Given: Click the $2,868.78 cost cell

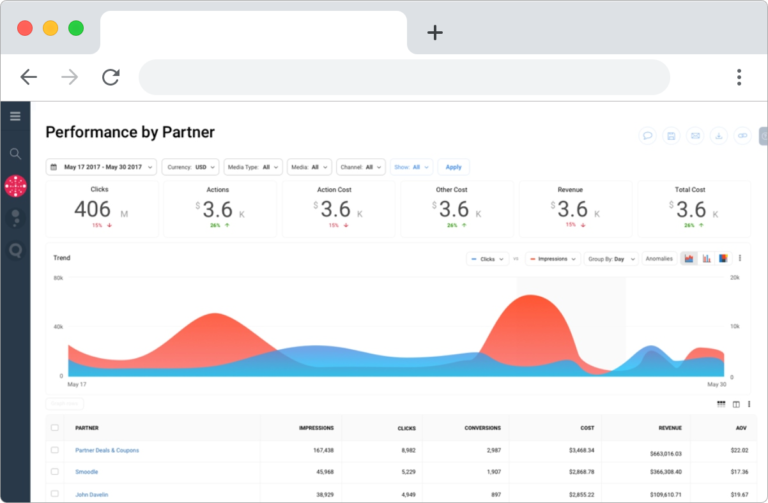Looking at the screenshot, I should (x=581, y=472).
